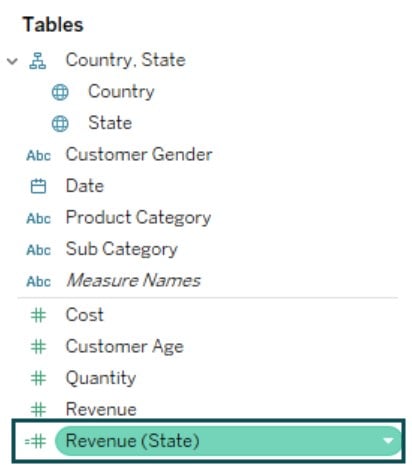Select the Measure Names field

point(133,280)
